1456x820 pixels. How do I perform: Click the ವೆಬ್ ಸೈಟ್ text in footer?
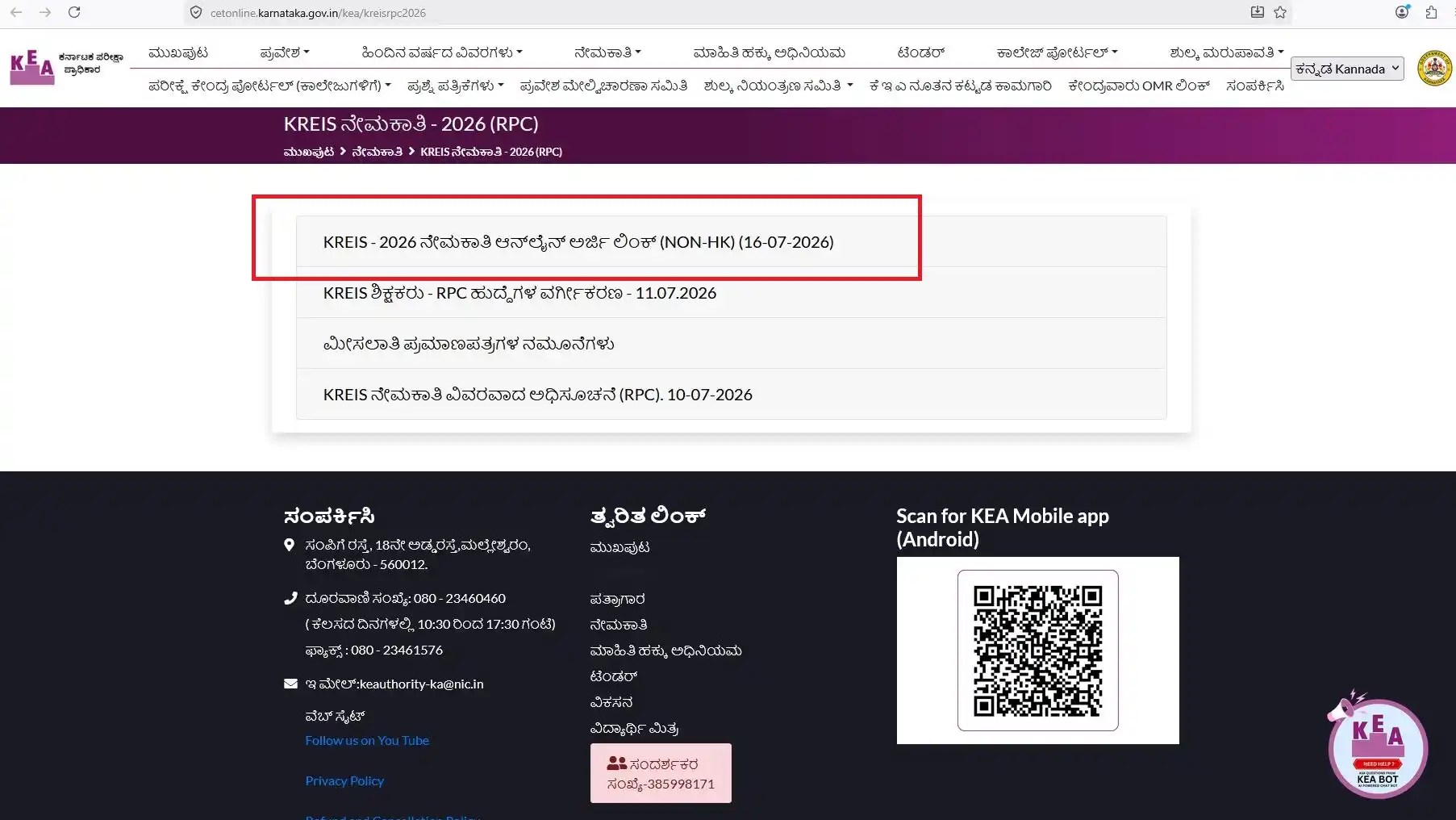point(335,716)
